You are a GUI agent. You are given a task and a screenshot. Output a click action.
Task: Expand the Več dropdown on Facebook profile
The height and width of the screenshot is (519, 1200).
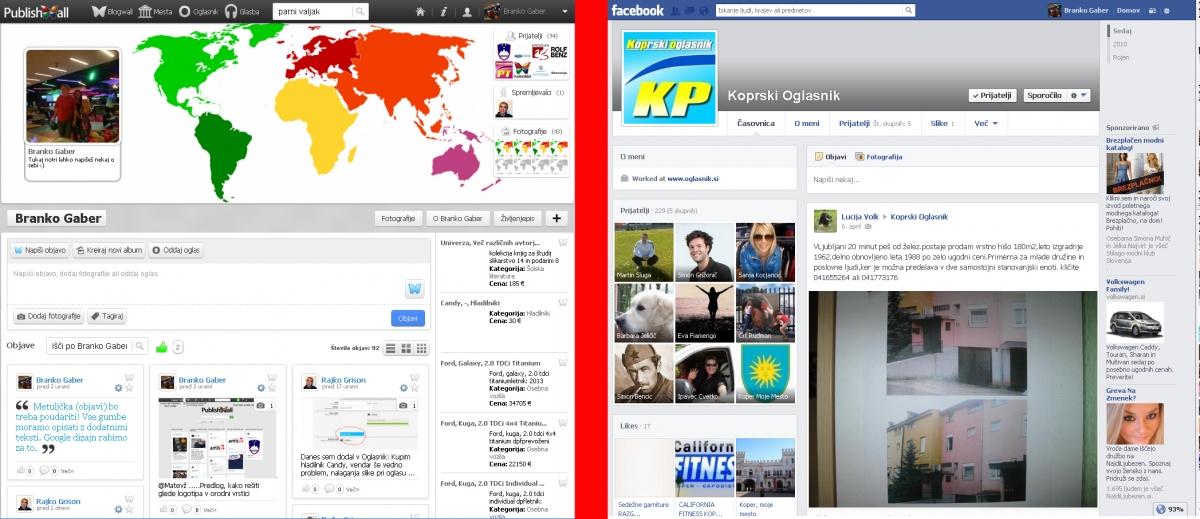pyautogui.click(x=985, y=123)
